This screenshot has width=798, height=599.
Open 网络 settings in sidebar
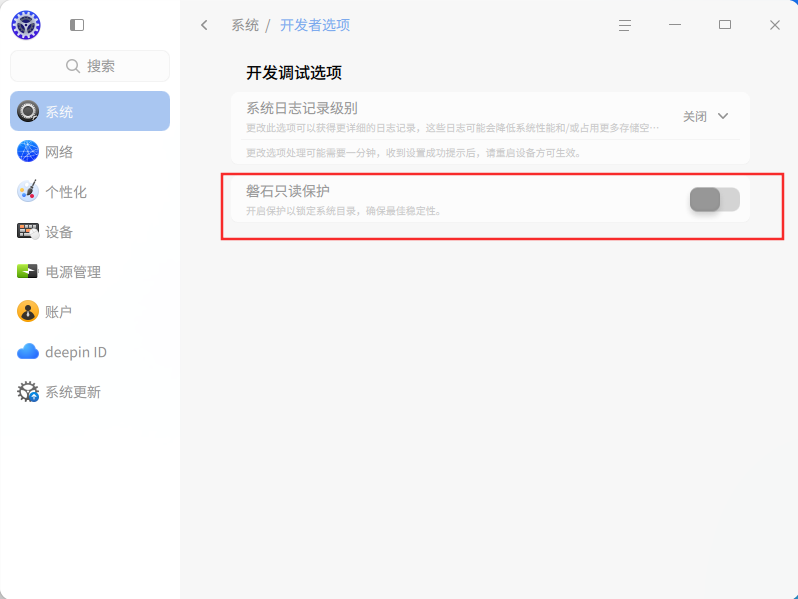tap(90, 151)
